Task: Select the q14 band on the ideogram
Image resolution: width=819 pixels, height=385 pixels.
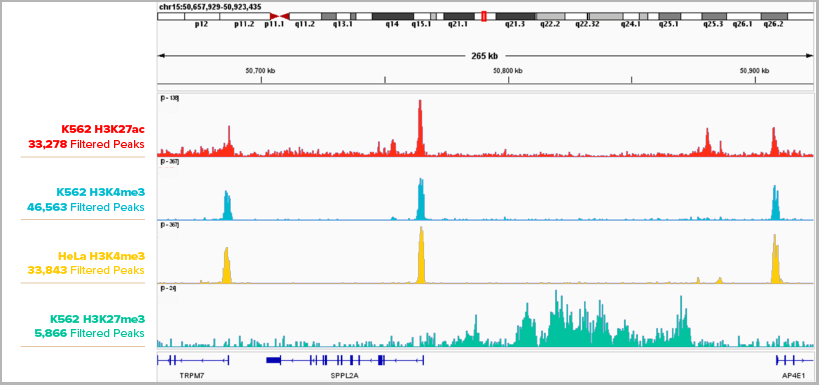Action: pos(393,17)
